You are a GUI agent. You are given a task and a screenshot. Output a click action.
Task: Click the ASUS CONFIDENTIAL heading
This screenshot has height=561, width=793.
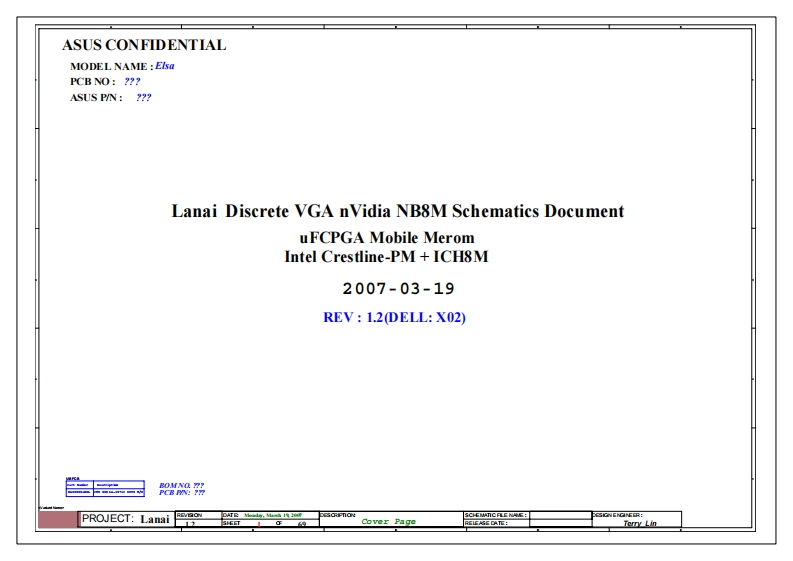tap(144, 45)
